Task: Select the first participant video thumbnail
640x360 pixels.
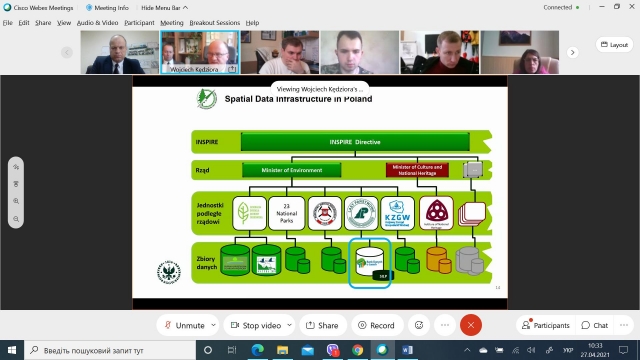Action: [x=120, y=52]
